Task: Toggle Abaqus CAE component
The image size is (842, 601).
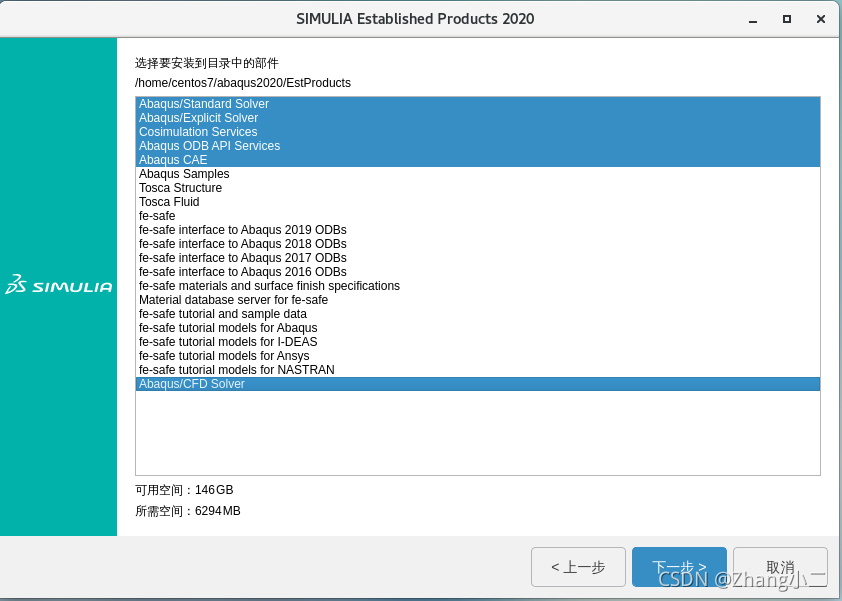Action: (173, 160)
